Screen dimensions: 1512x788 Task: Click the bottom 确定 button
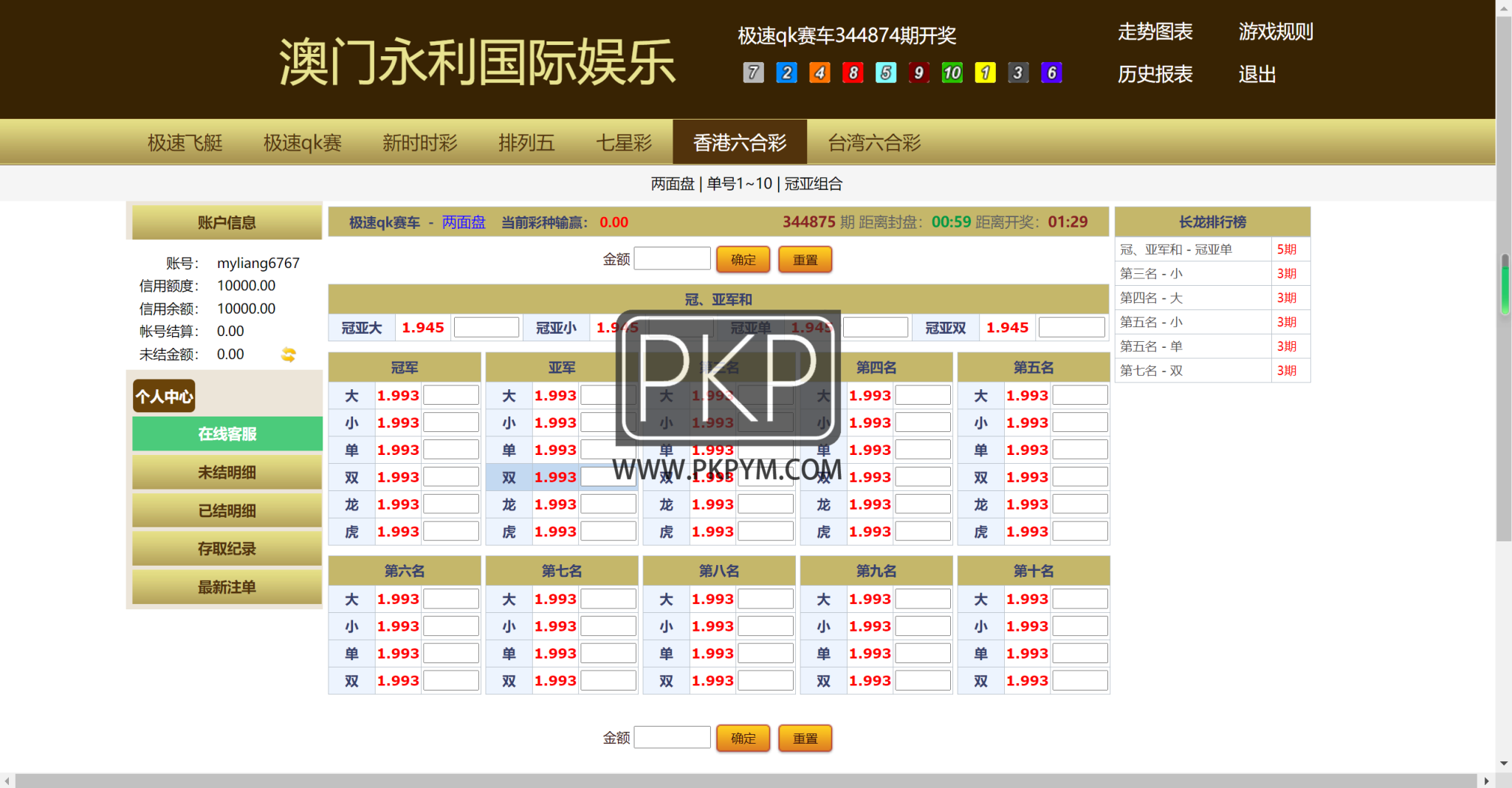point(743,739)
